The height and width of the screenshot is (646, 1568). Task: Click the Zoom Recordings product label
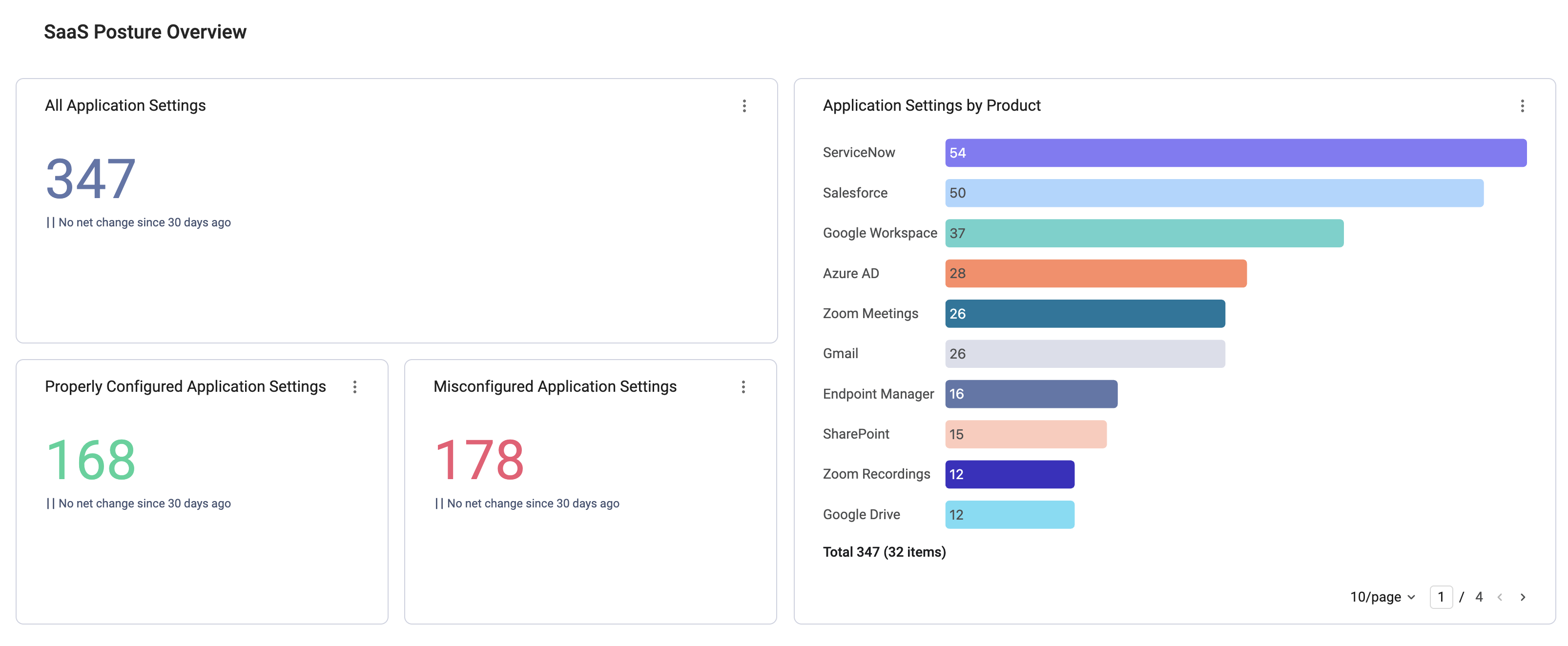click(x=877, y=474)
